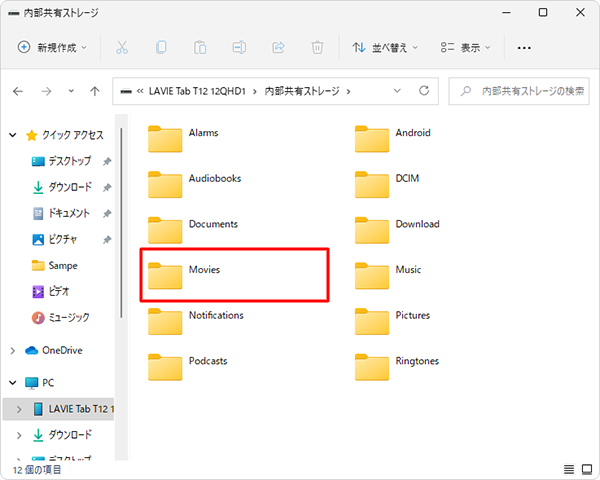Viewport: 600px width, 480px height.
Task: Open recent locations dropdown arrow
Action: pos(71,91)
